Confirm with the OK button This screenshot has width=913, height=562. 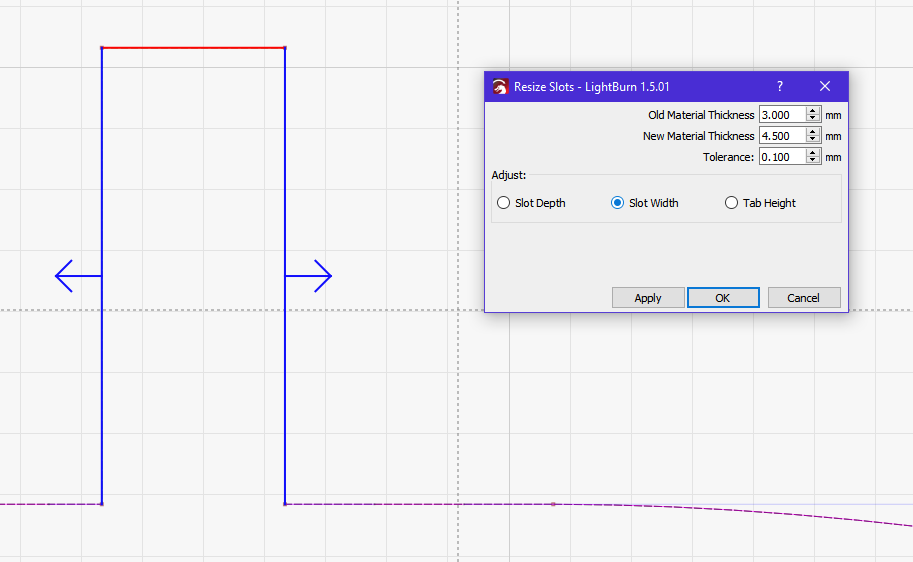723,298
